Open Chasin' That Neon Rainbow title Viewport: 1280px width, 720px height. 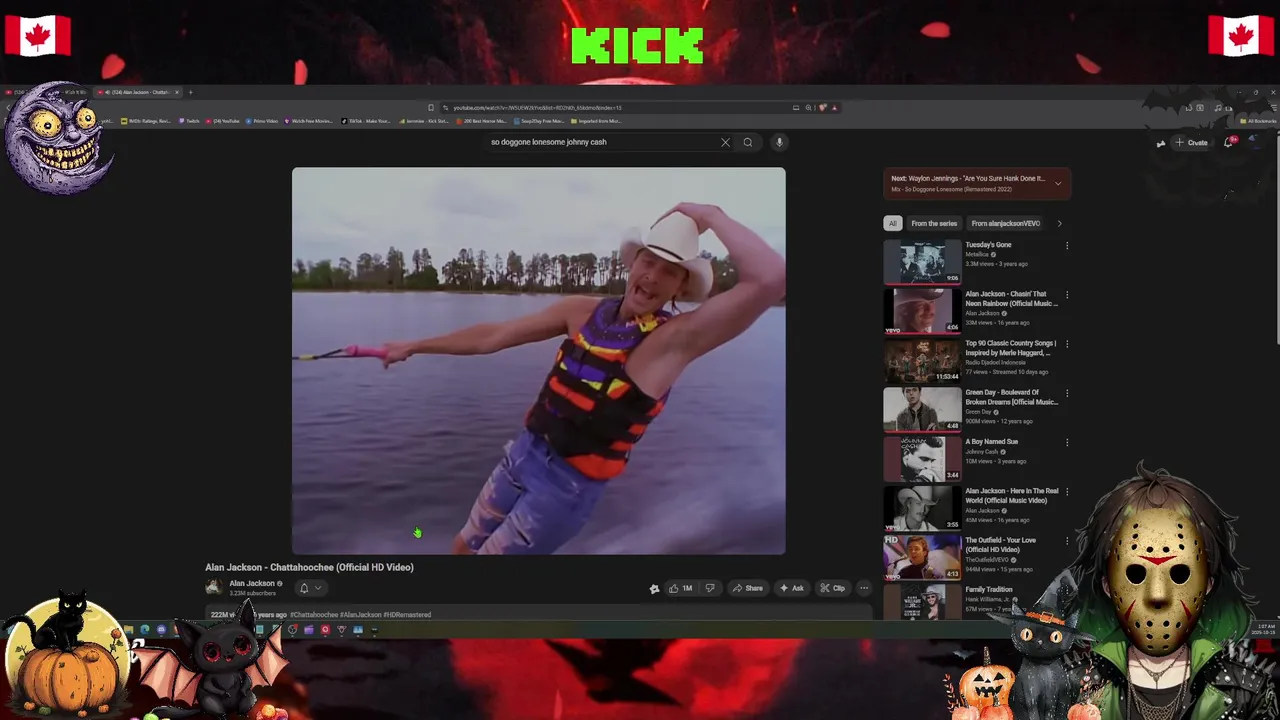point(1011,298)
